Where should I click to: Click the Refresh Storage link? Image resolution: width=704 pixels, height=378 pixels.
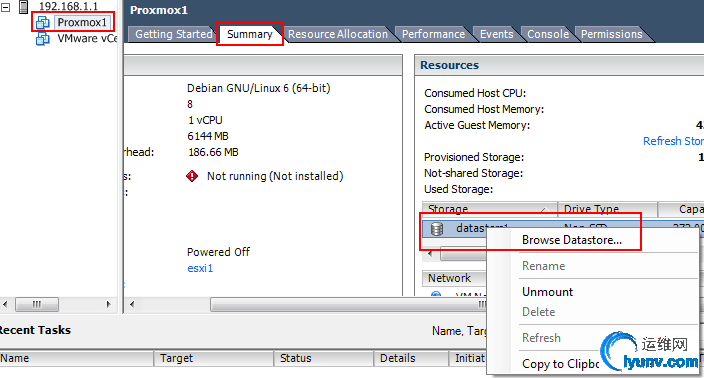tap(673, 141)
